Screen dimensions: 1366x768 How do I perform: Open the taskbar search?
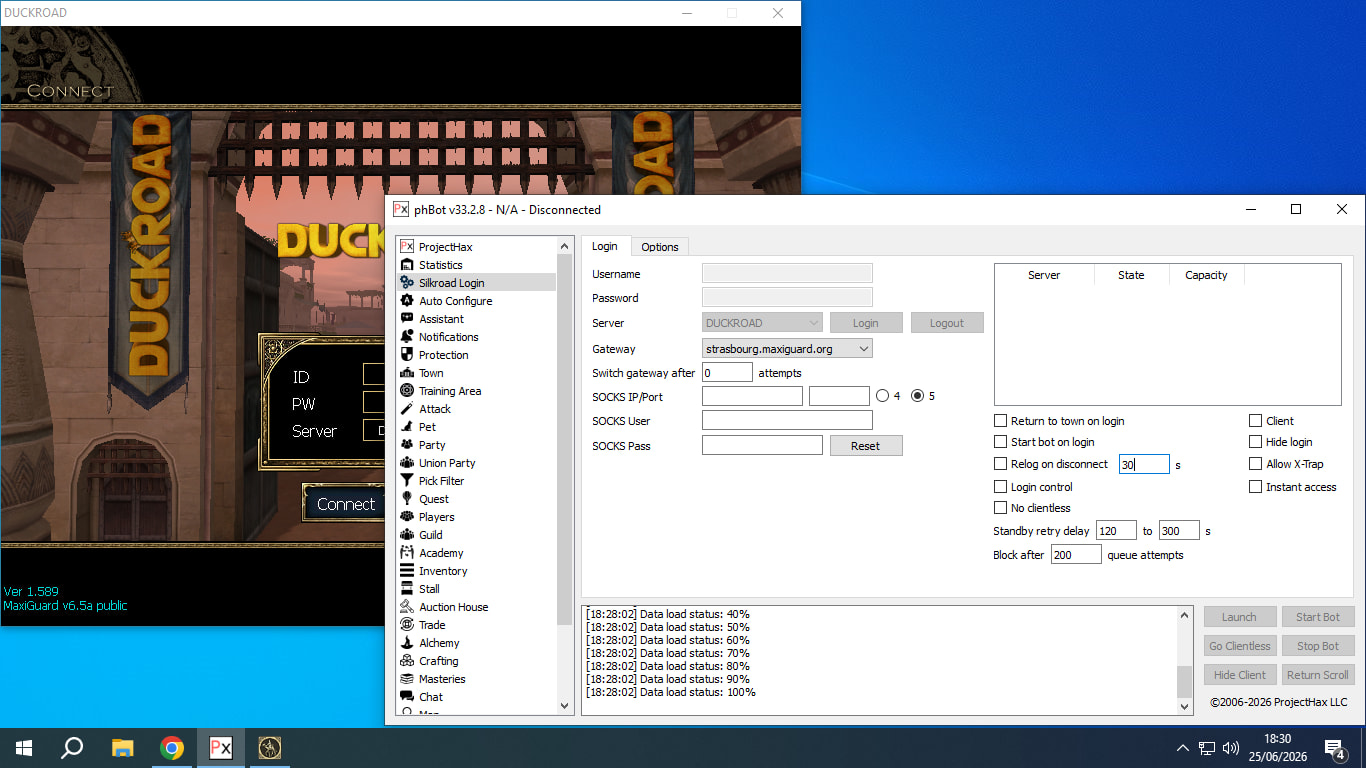pyautogui.click(x=72, y=748)
